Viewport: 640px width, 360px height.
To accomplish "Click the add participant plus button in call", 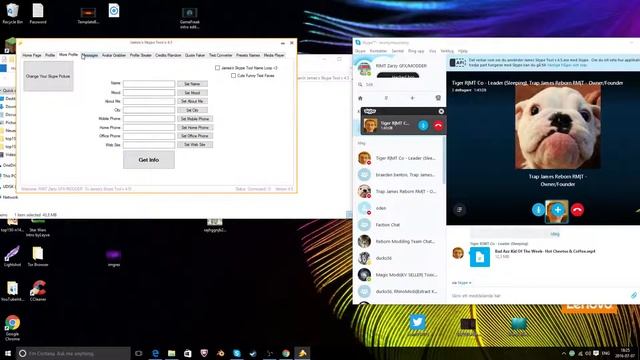I will coord(558,210).
